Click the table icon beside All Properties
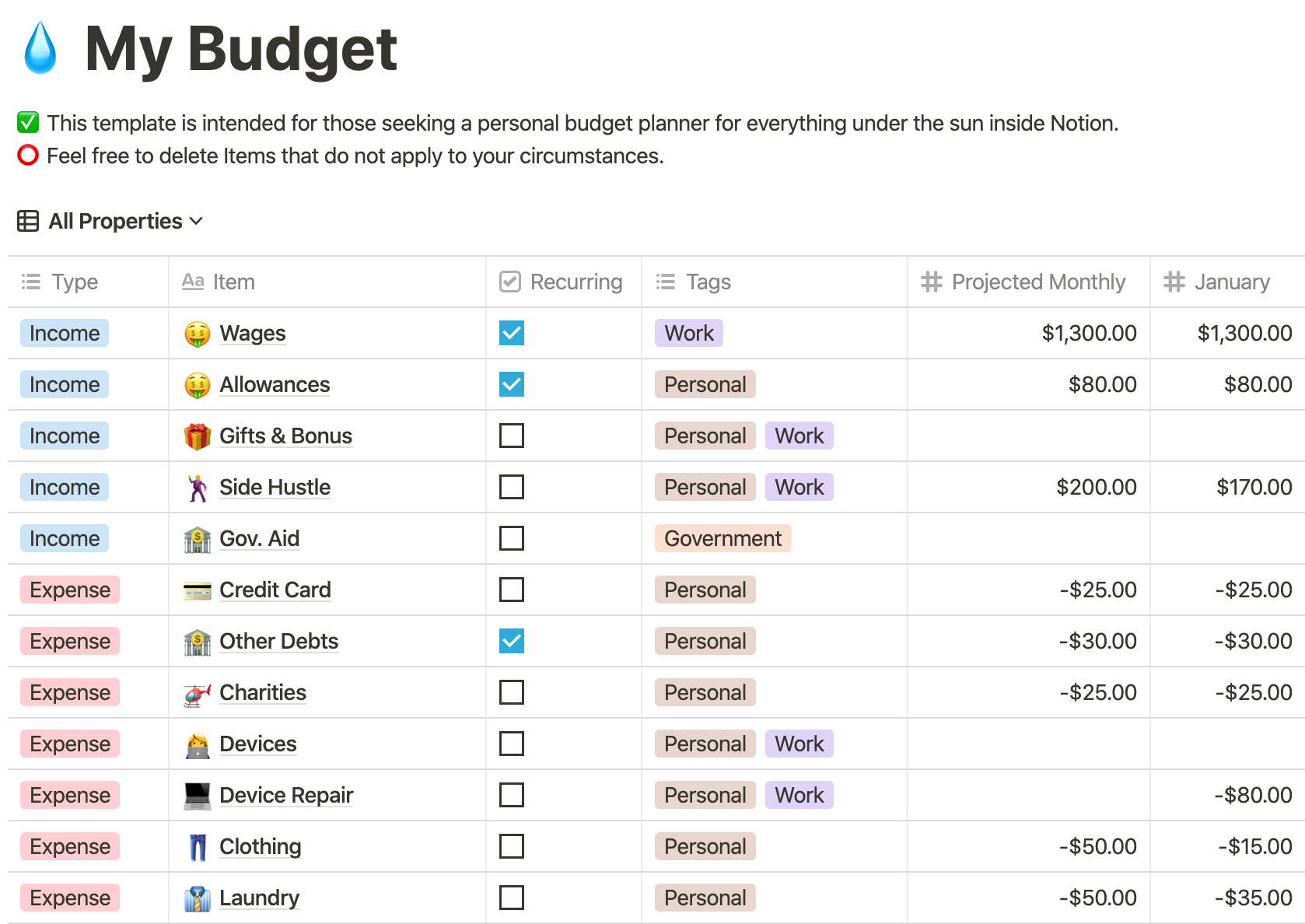 tap(27, 221)
